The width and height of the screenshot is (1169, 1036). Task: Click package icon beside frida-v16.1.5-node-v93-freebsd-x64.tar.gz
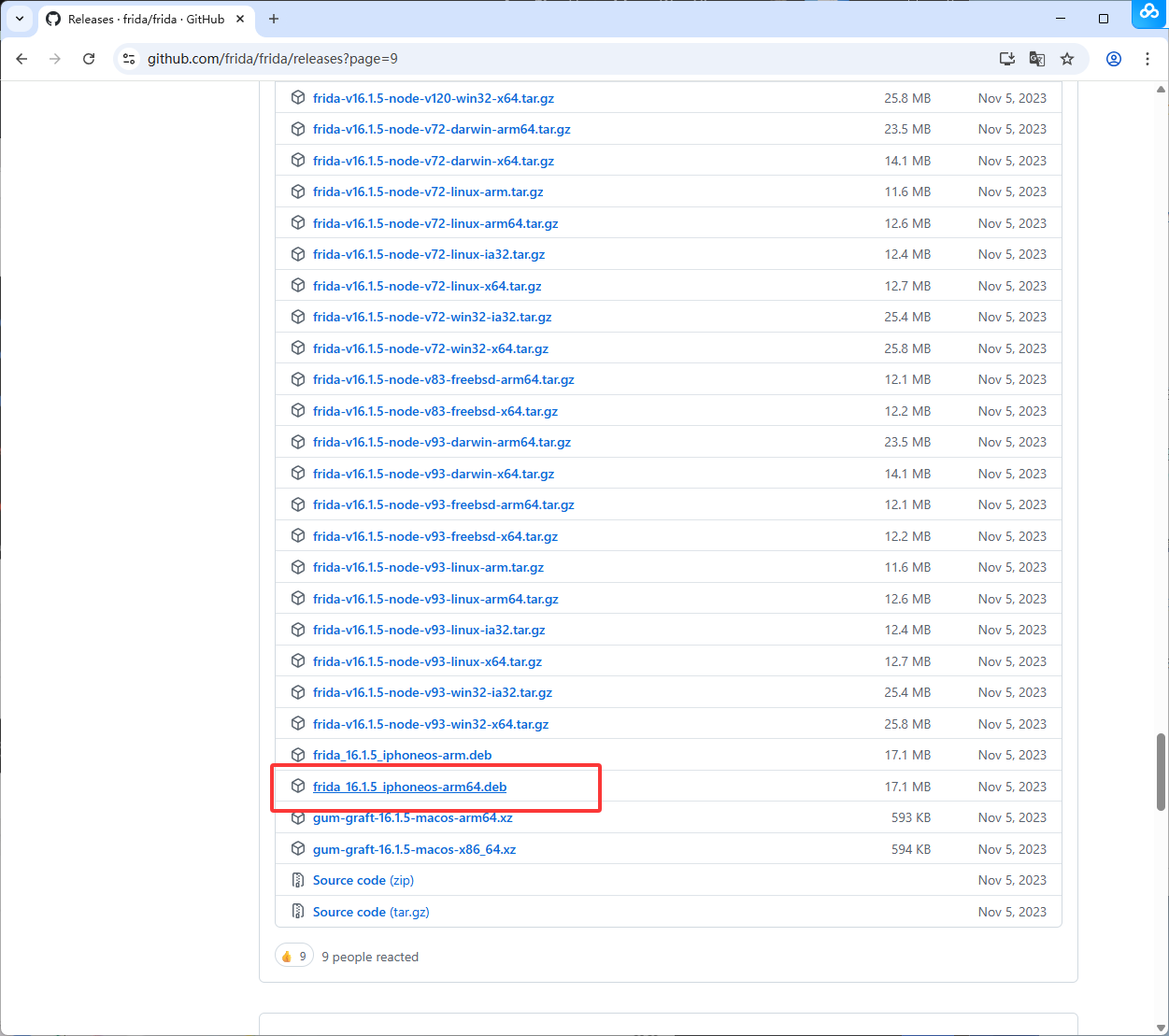(x=298, y=535)
